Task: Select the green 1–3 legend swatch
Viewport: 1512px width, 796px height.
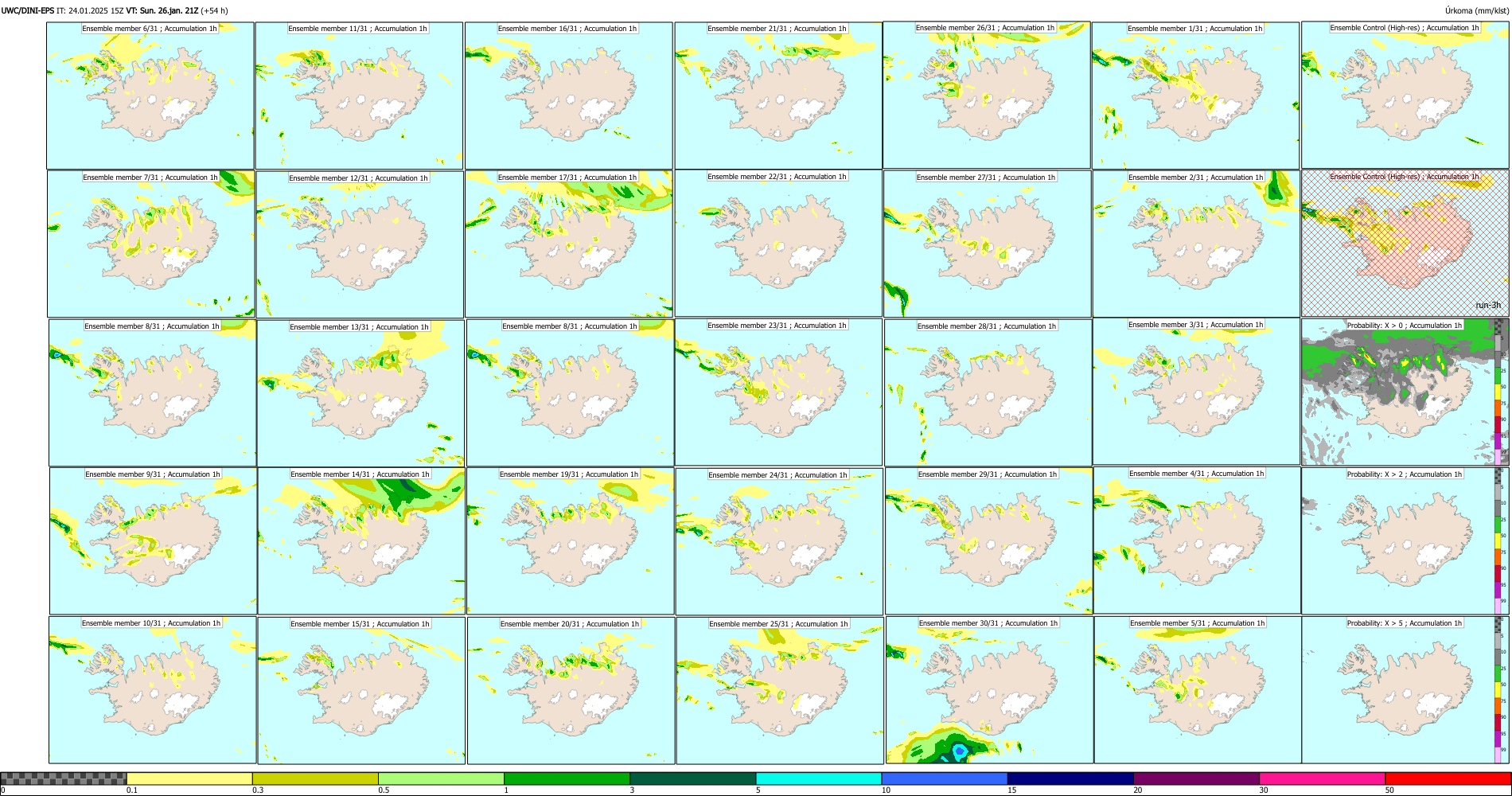Action: [567, 778]
